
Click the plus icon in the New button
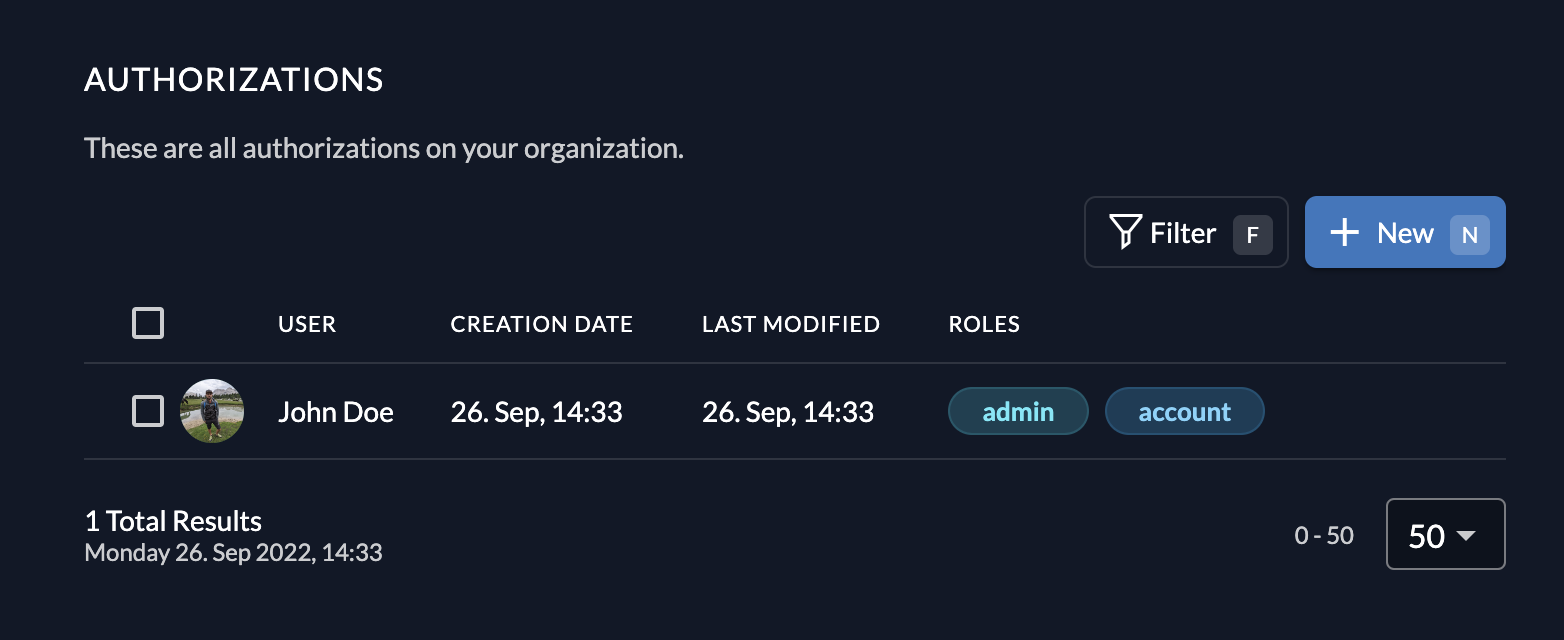click(1344, 232)
